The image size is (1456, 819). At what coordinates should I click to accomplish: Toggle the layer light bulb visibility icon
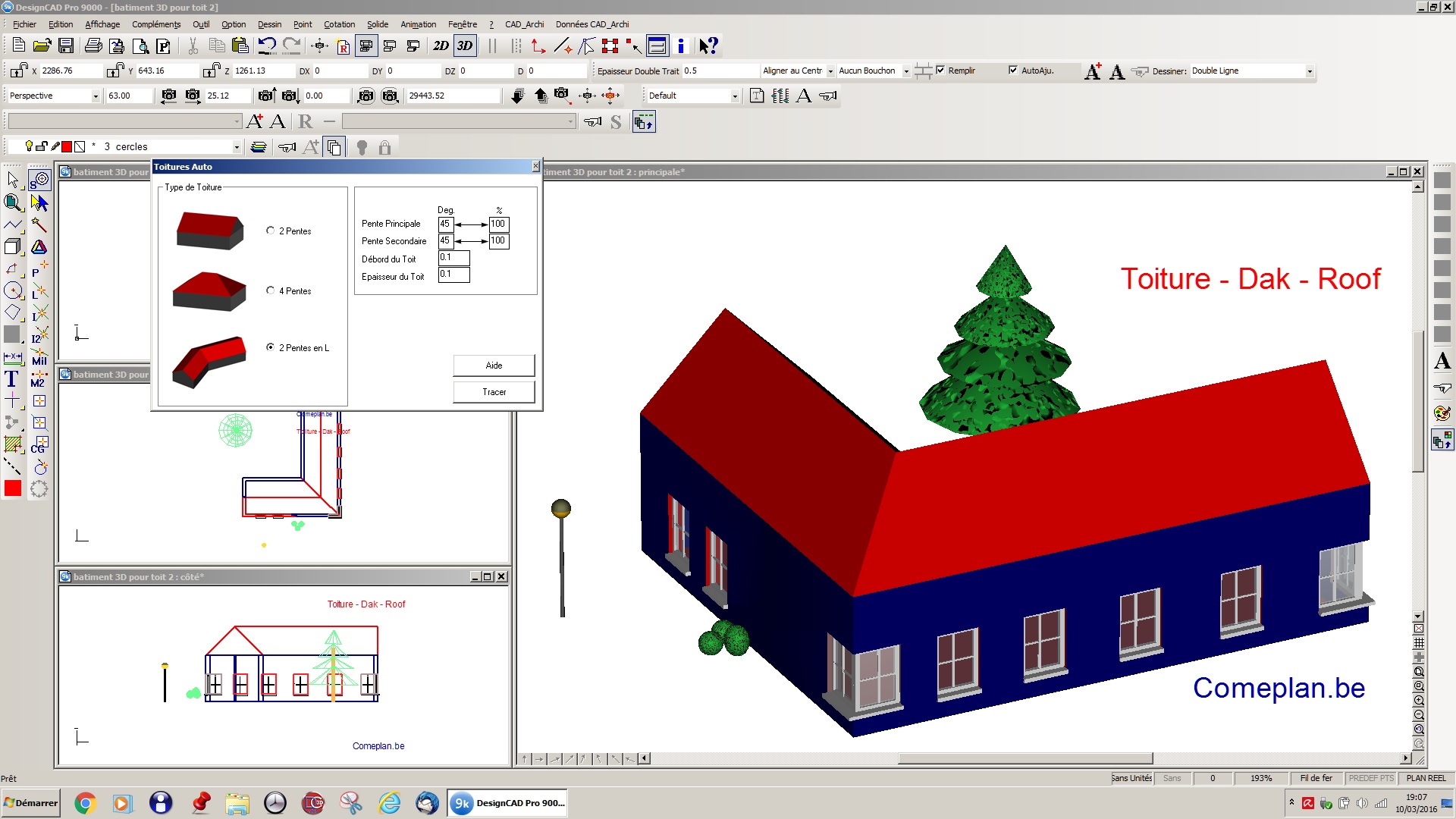point(29,146)
